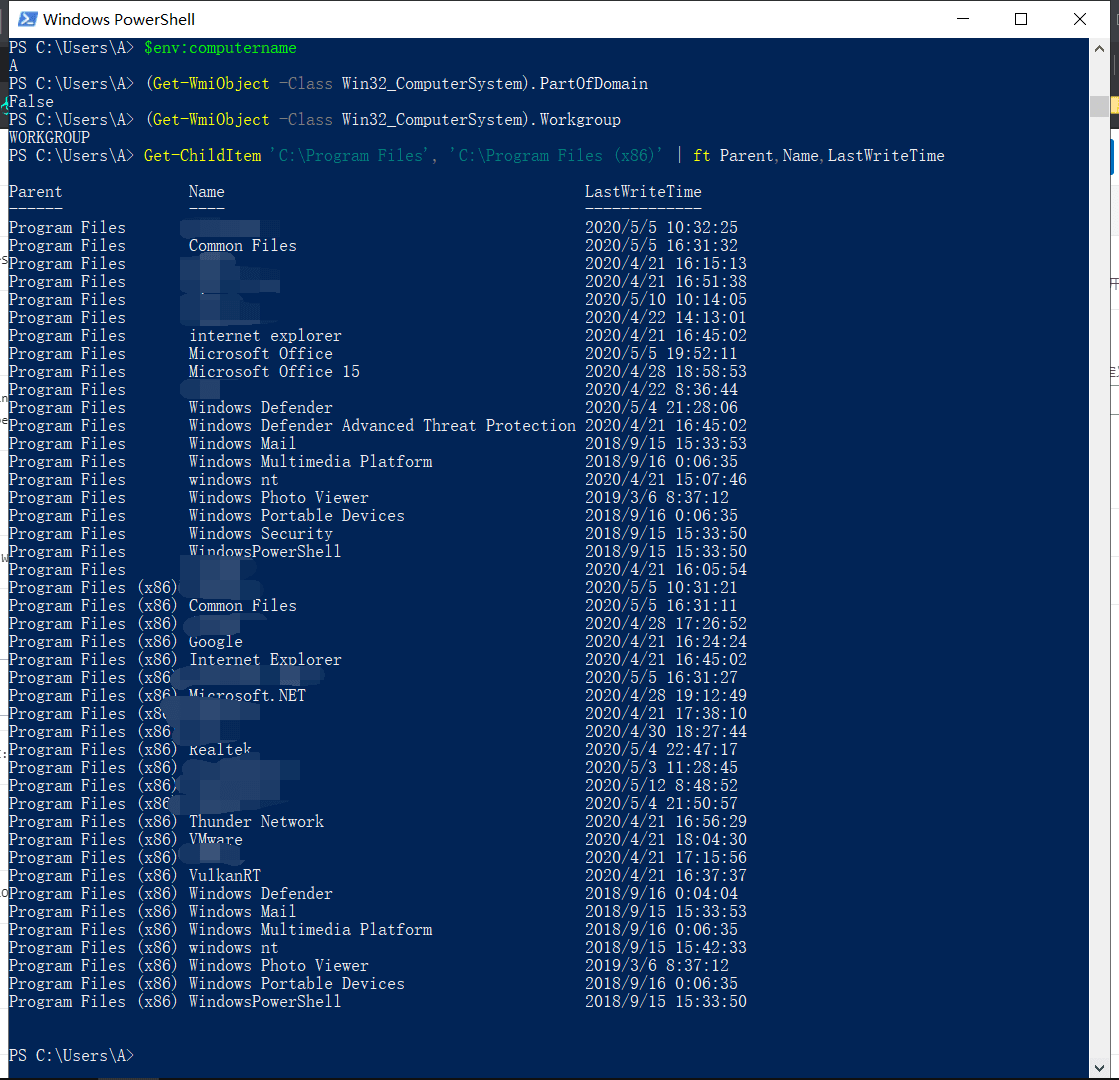Click the LastWriteTime column header
Image resolution: width=1119 pixels, height=1080 pixels.
point(643,191)
